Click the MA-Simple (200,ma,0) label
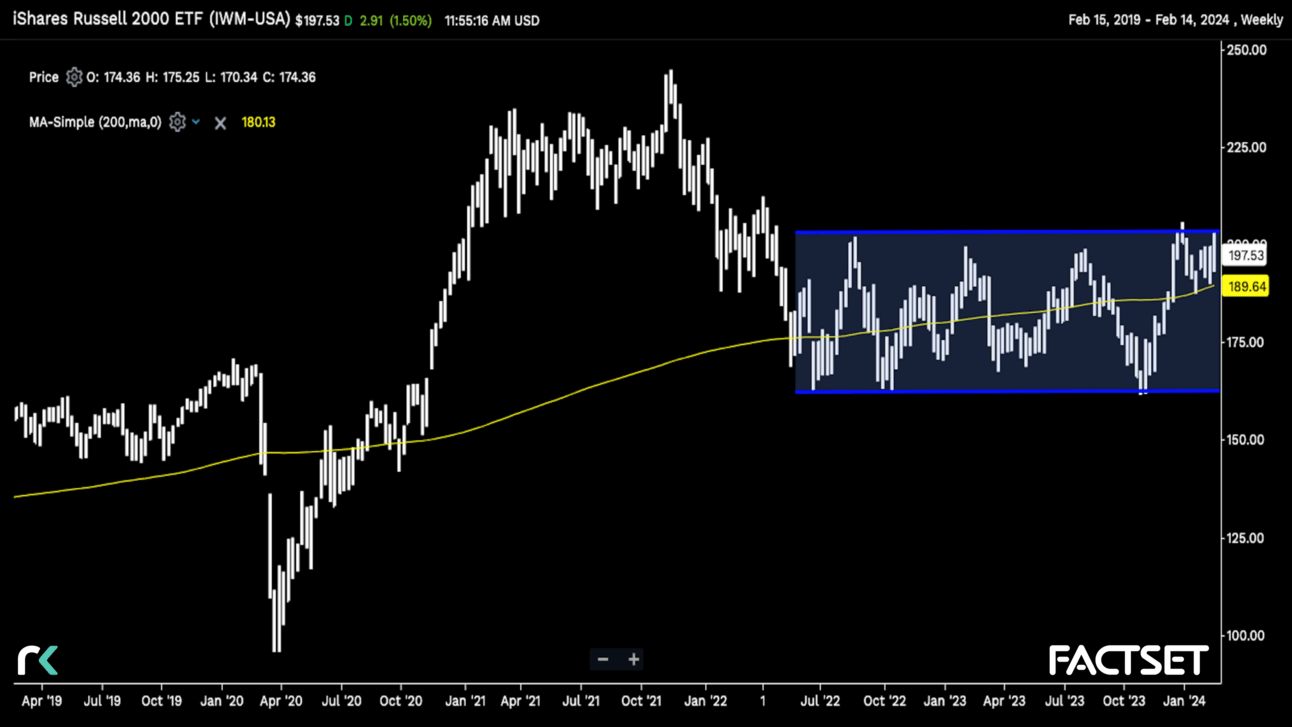1292x727 pixels. coord(95,122)
